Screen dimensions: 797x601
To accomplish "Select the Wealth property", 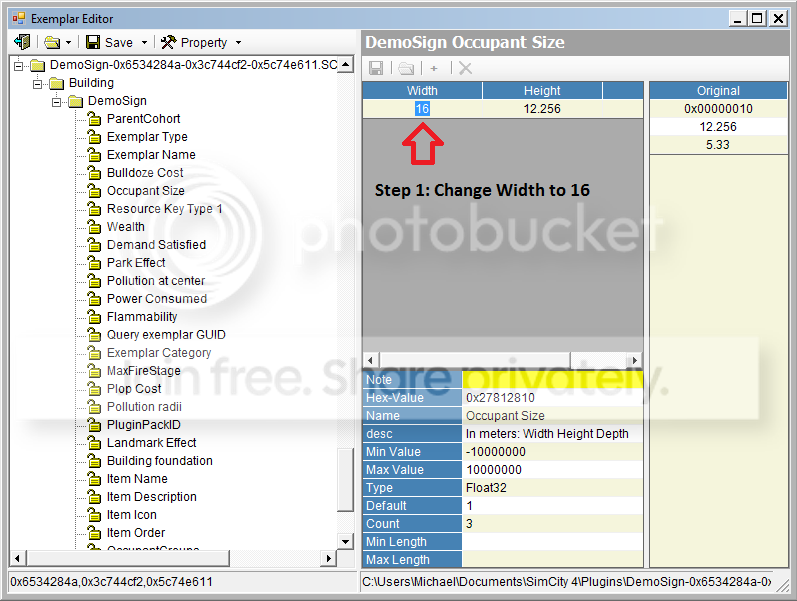I will point(126,227).
